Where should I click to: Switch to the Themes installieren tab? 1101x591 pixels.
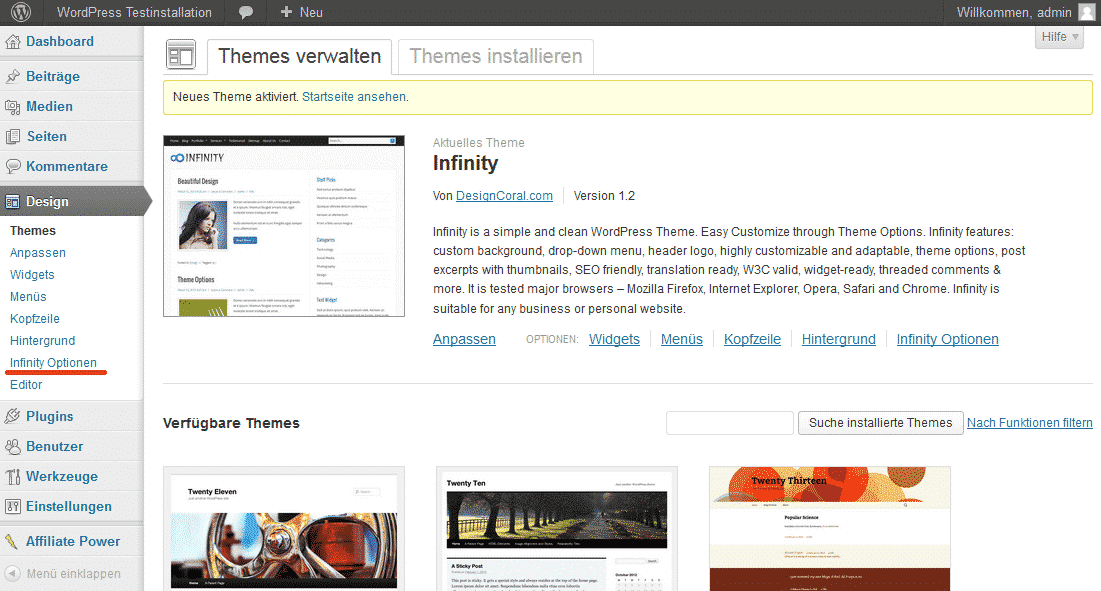[x=496, y=57]
